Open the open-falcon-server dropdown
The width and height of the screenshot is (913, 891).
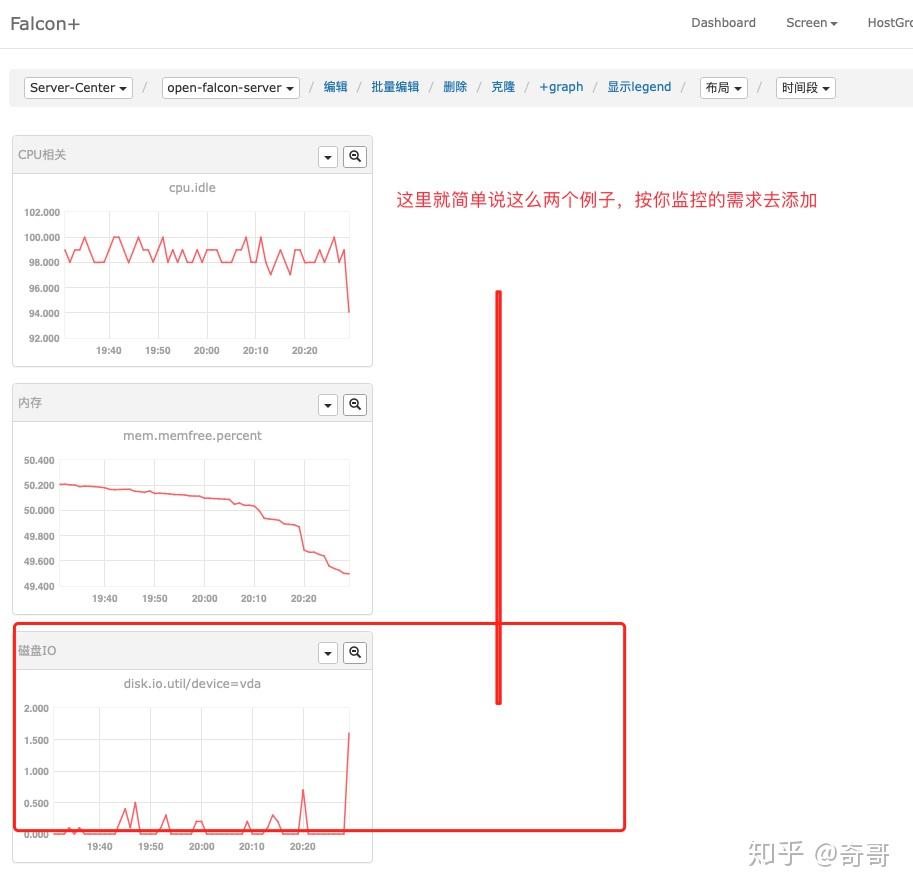[x=230, y=87]
